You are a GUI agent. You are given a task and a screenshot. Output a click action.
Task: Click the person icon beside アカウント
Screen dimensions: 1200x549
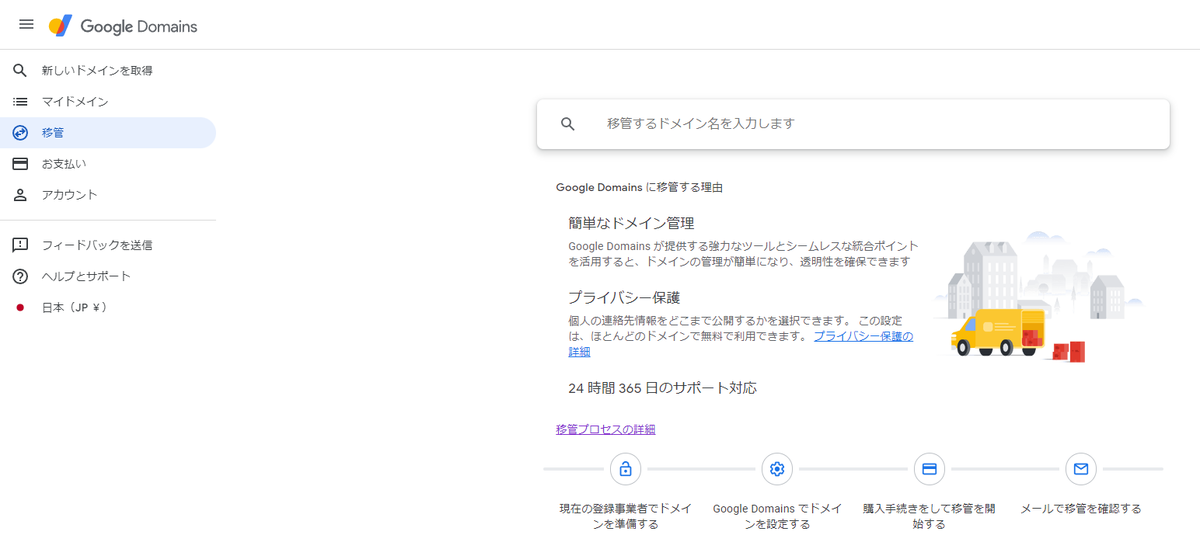pyautogui.click(x=20, y=195)
